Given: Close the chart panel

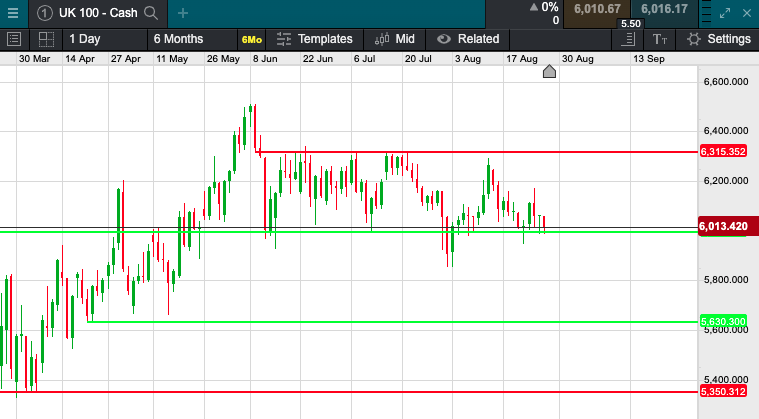Looking at the screenshot, I should (x=747, y=13).
